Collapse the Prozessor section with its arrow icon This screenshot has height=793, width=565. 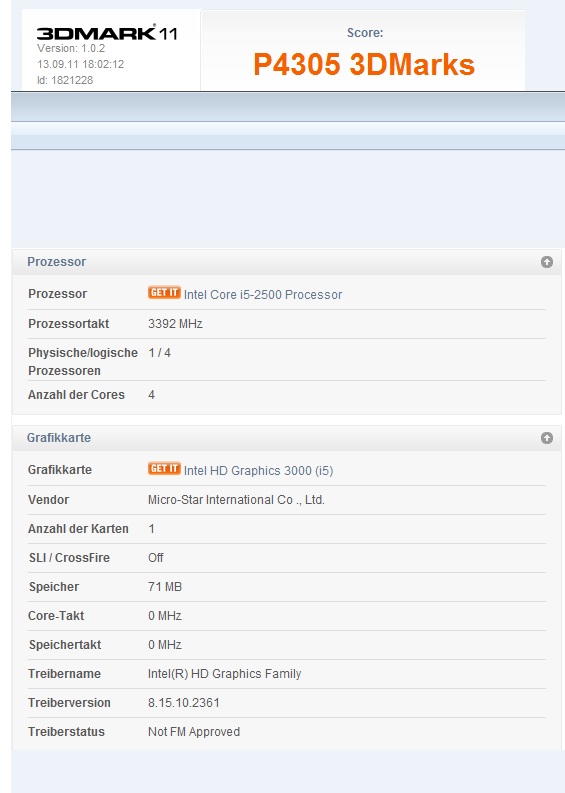point(546,262)
